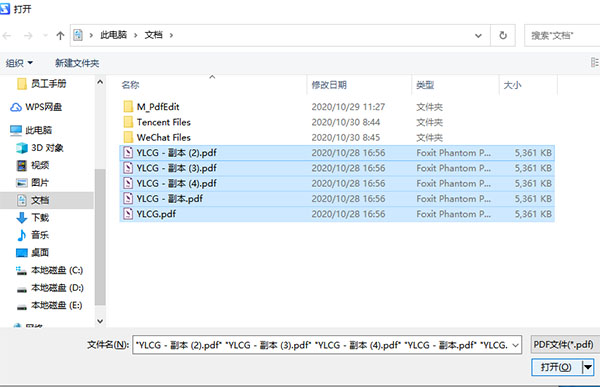Sort files by 修改日期 column header
The width and height of the screenshot is (600, 387).
pyautogui.click(x=329, y=85)
